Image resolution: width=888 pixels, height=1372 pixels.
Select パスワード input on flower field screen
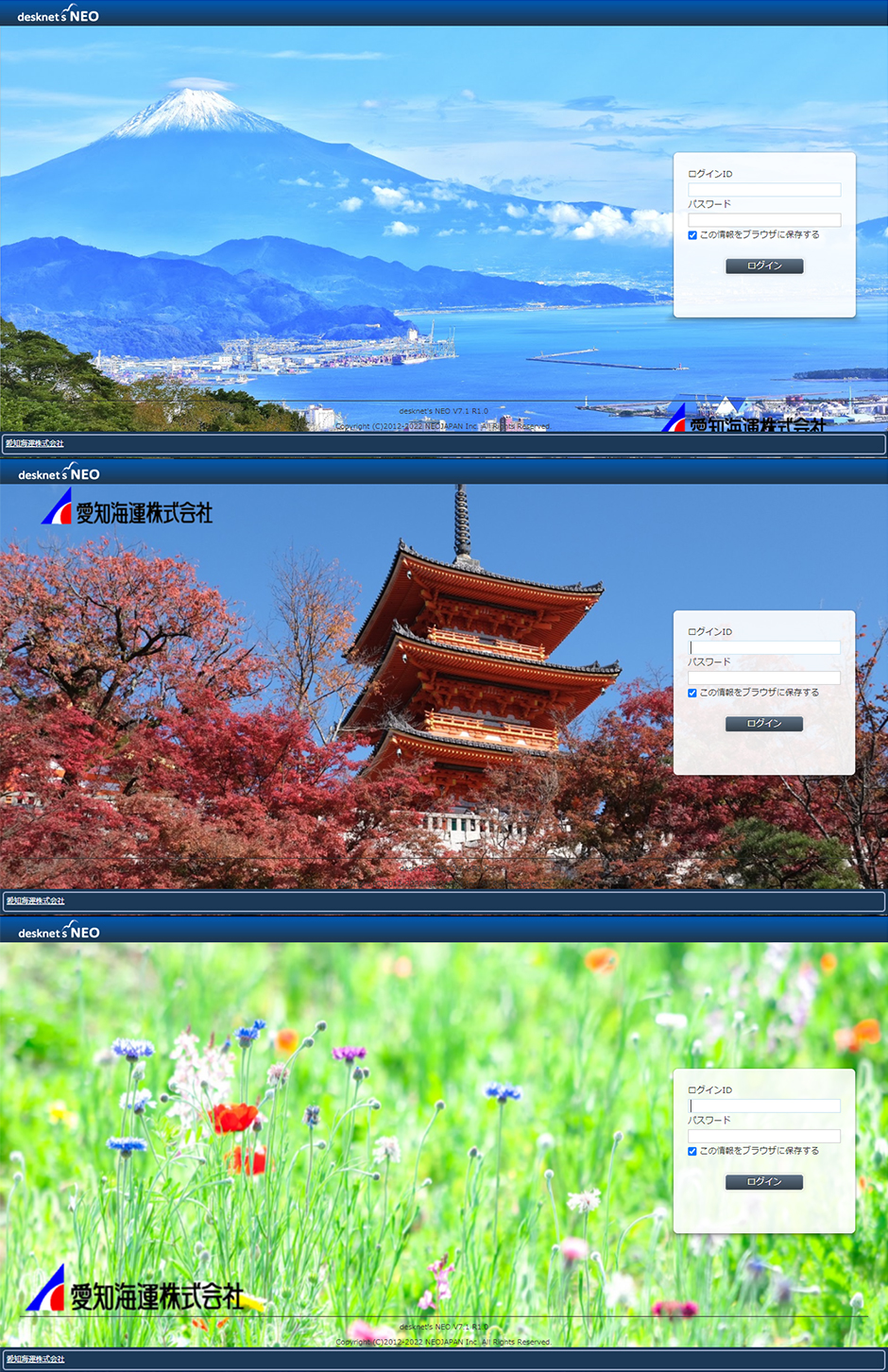point(764,1136)
